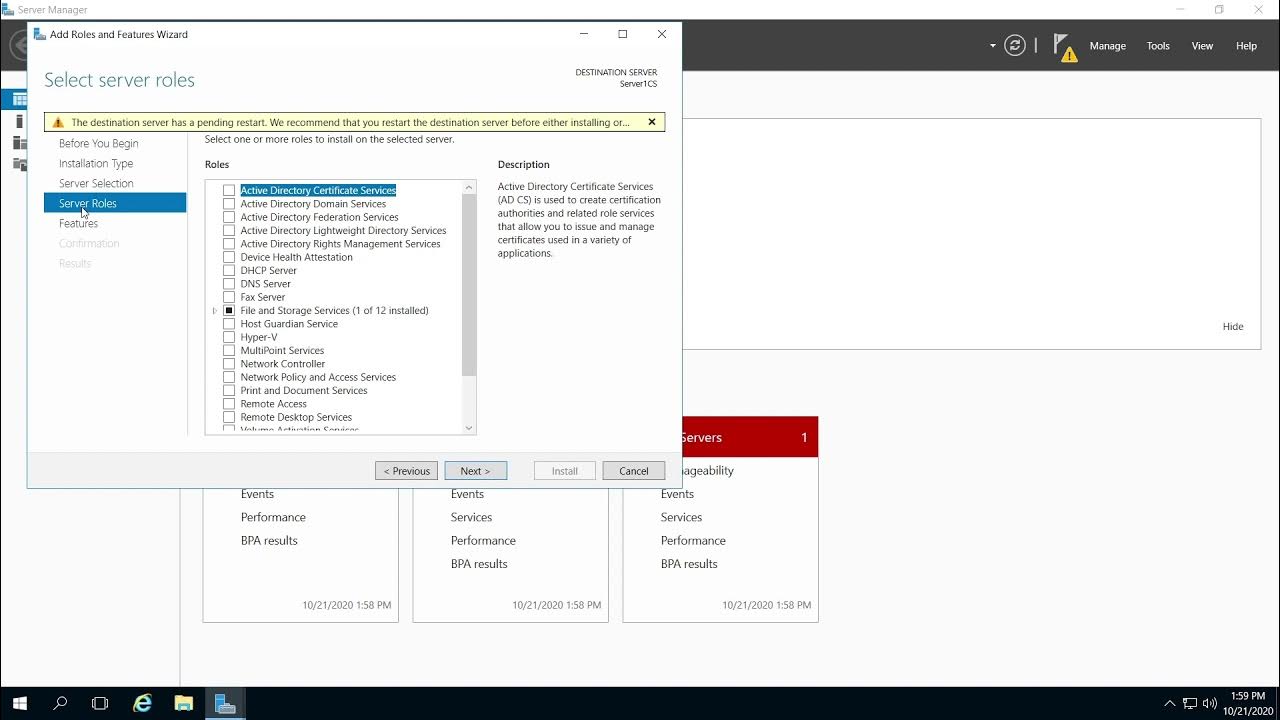Open BPA results in leftmost tile
Viewport: 1280px width, 720px height.
pos(269,541)
